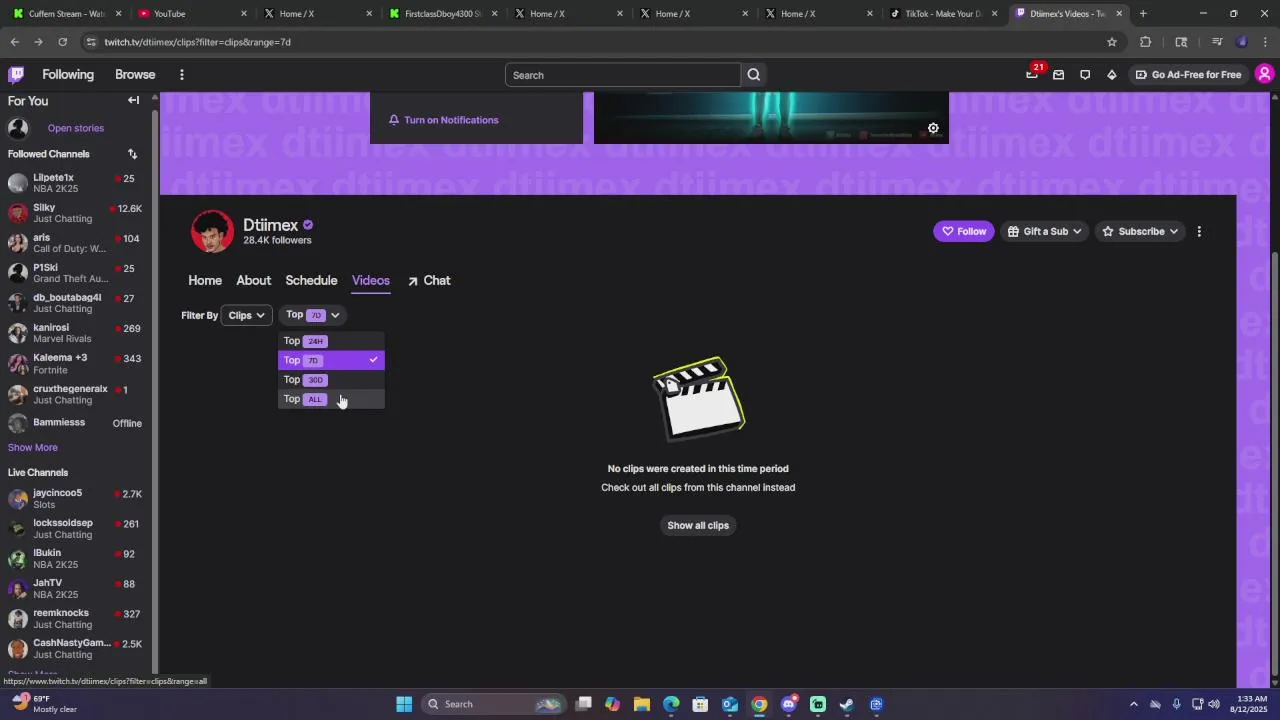Image resolution: width=1280 pixels, height=720 pixels.
Task: Open CashNastyGam live channel entry
Action: point(76,648)
